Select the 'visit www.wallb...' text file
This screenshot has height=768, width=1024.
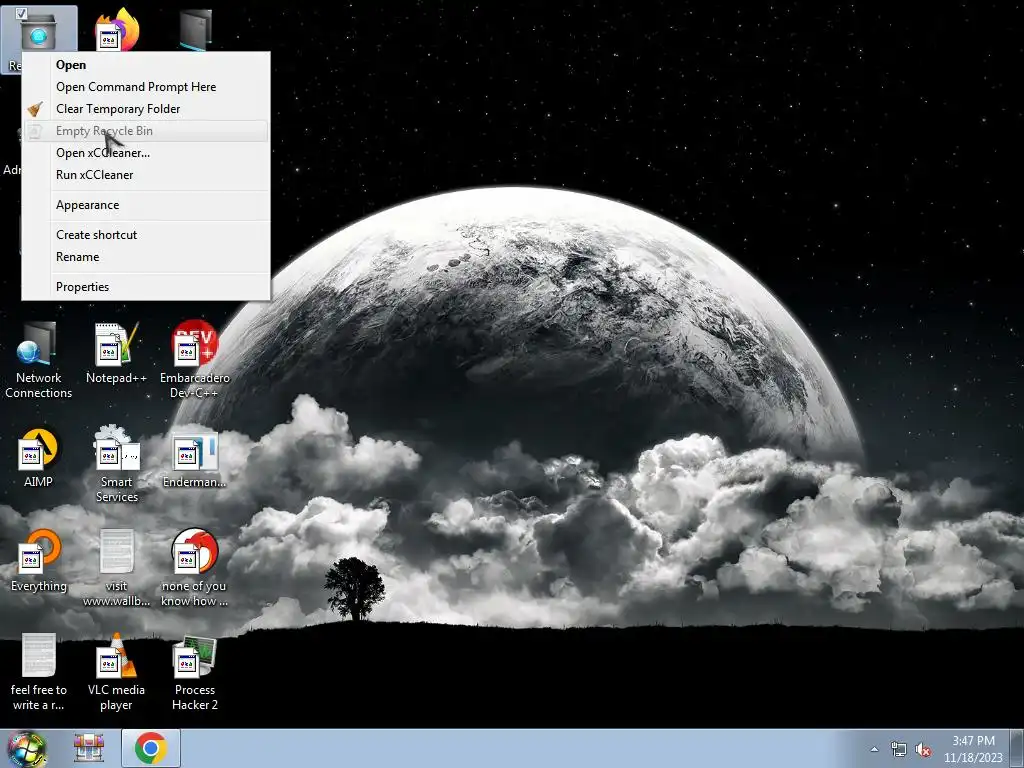click(117, 568)
